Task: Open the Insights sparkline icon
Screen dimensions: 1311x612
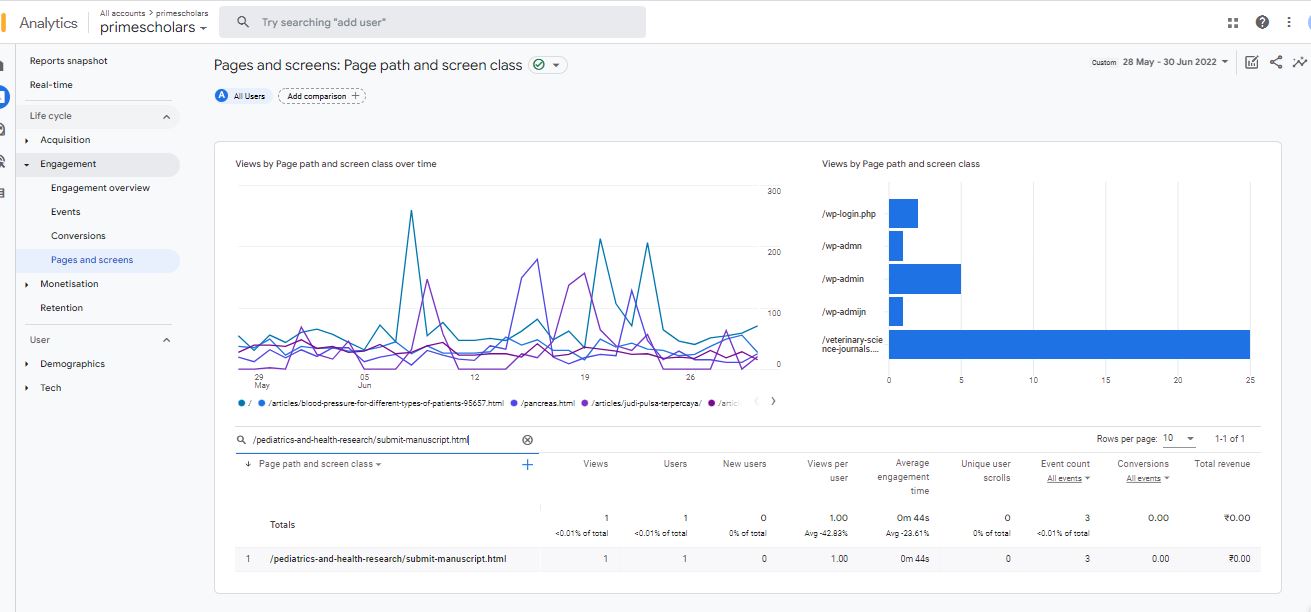Action: pos(1299,62)
